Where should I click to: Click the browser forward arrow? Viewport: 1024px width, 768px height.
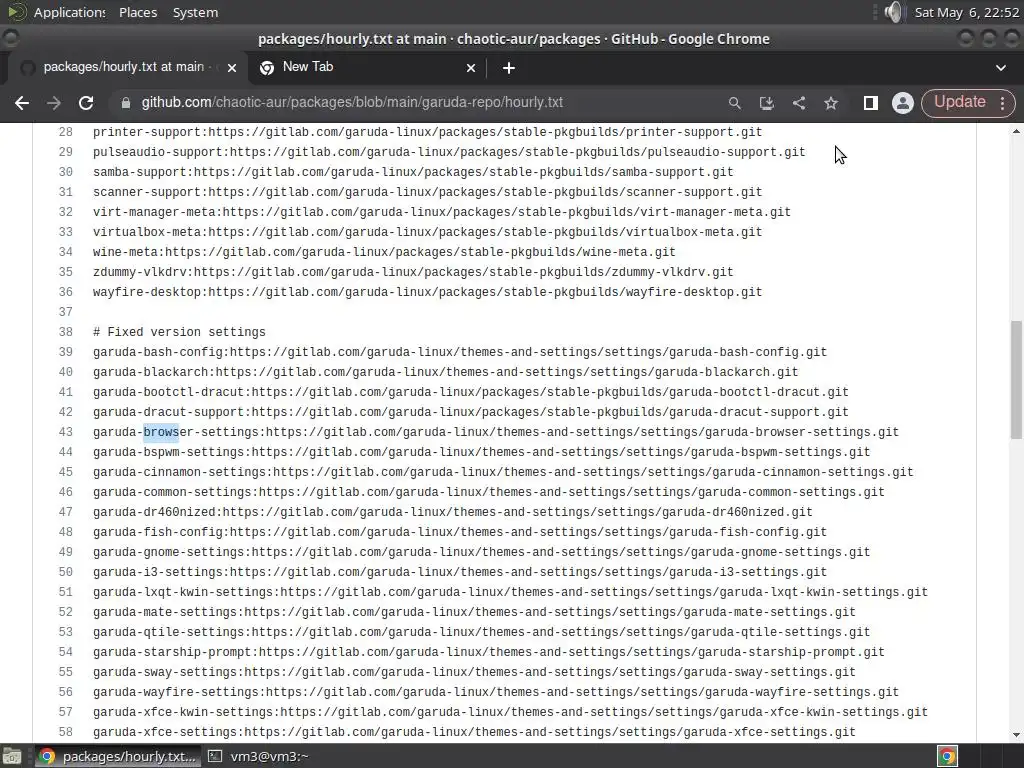click(x=54, y=103)
